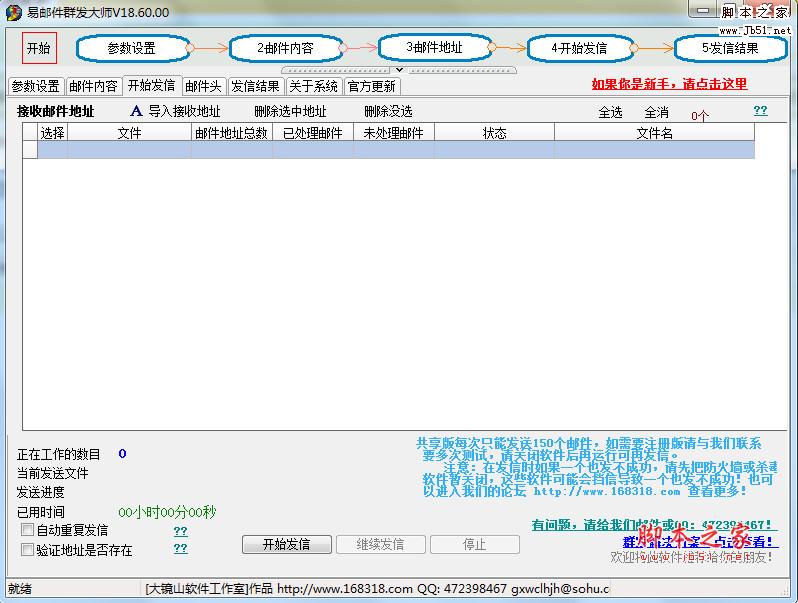The width and height of the screenshot is (798, 603).
Task: Click 全选 to select all addresses
Action: 610,113
